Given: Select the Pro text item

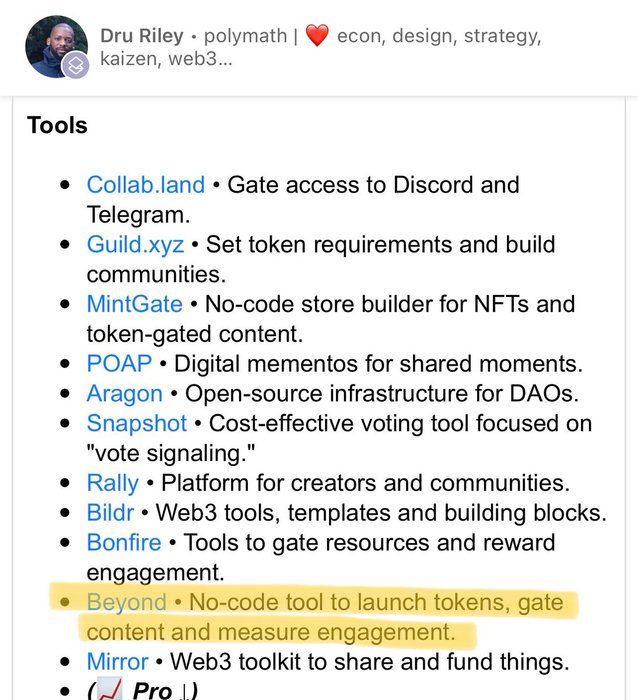Looking at the screenshot, I should (152, 690).
